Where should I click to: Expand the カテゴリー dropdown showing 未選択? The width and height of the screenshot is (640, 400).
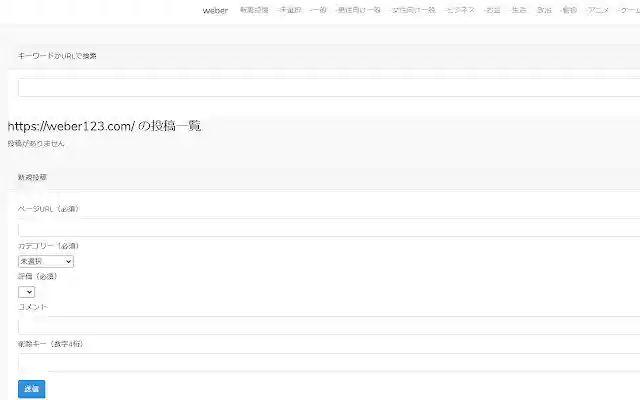(x=46, y=261)
